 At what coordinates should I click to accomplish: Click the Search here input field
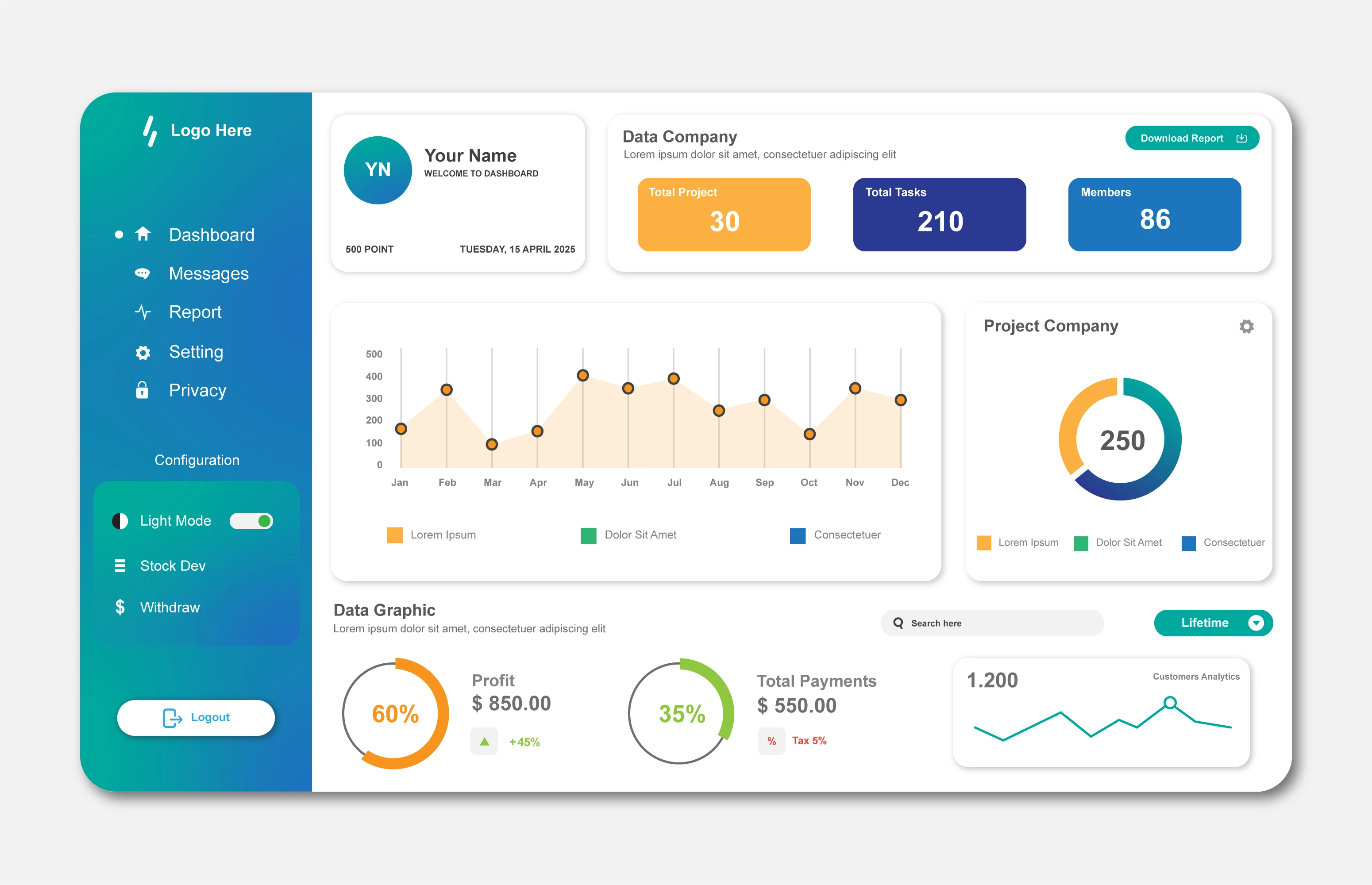click(992, 623)
